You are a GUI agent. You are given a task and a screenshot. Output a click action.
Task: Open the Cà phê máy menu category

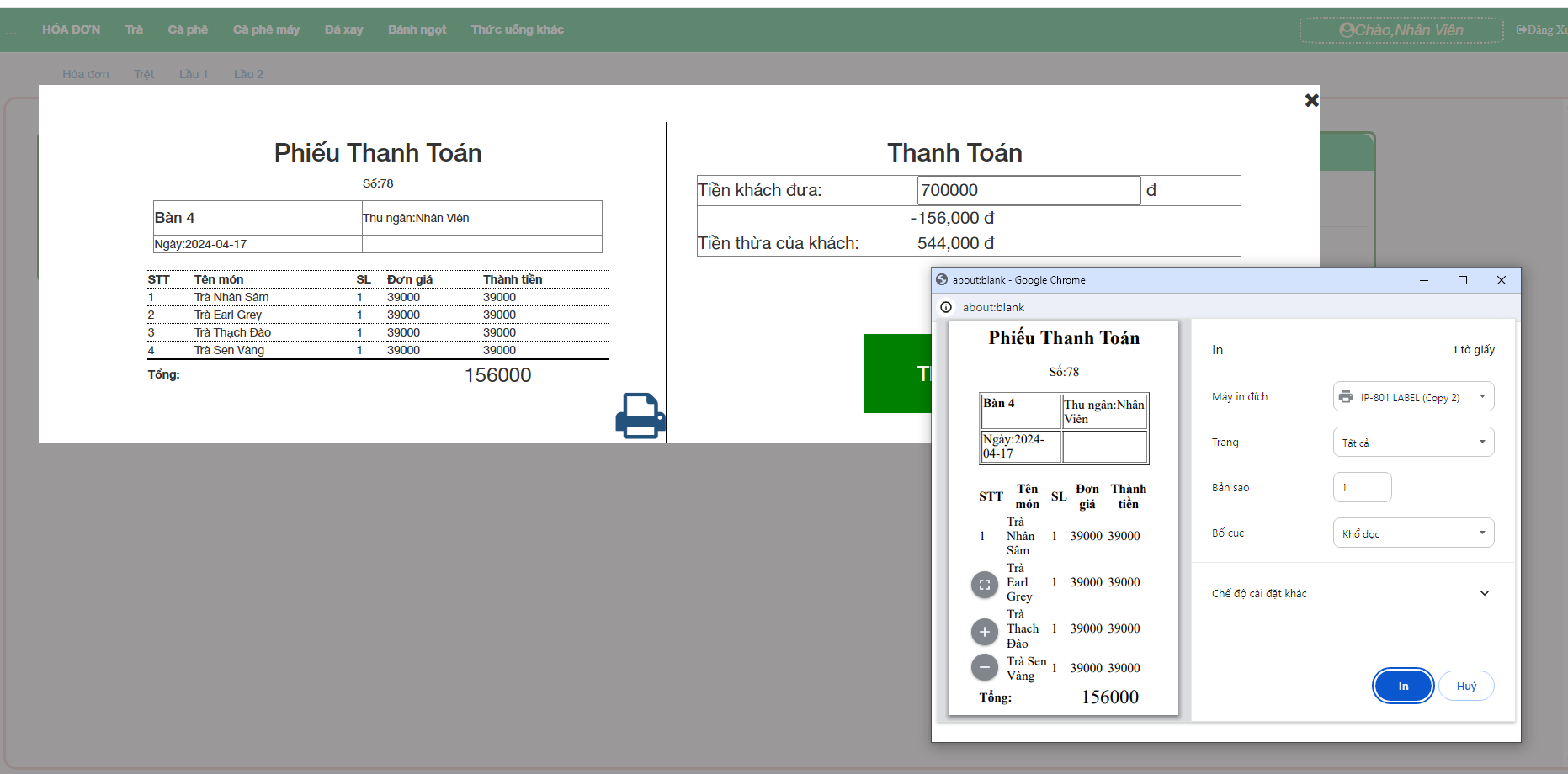tap(266, 29)
